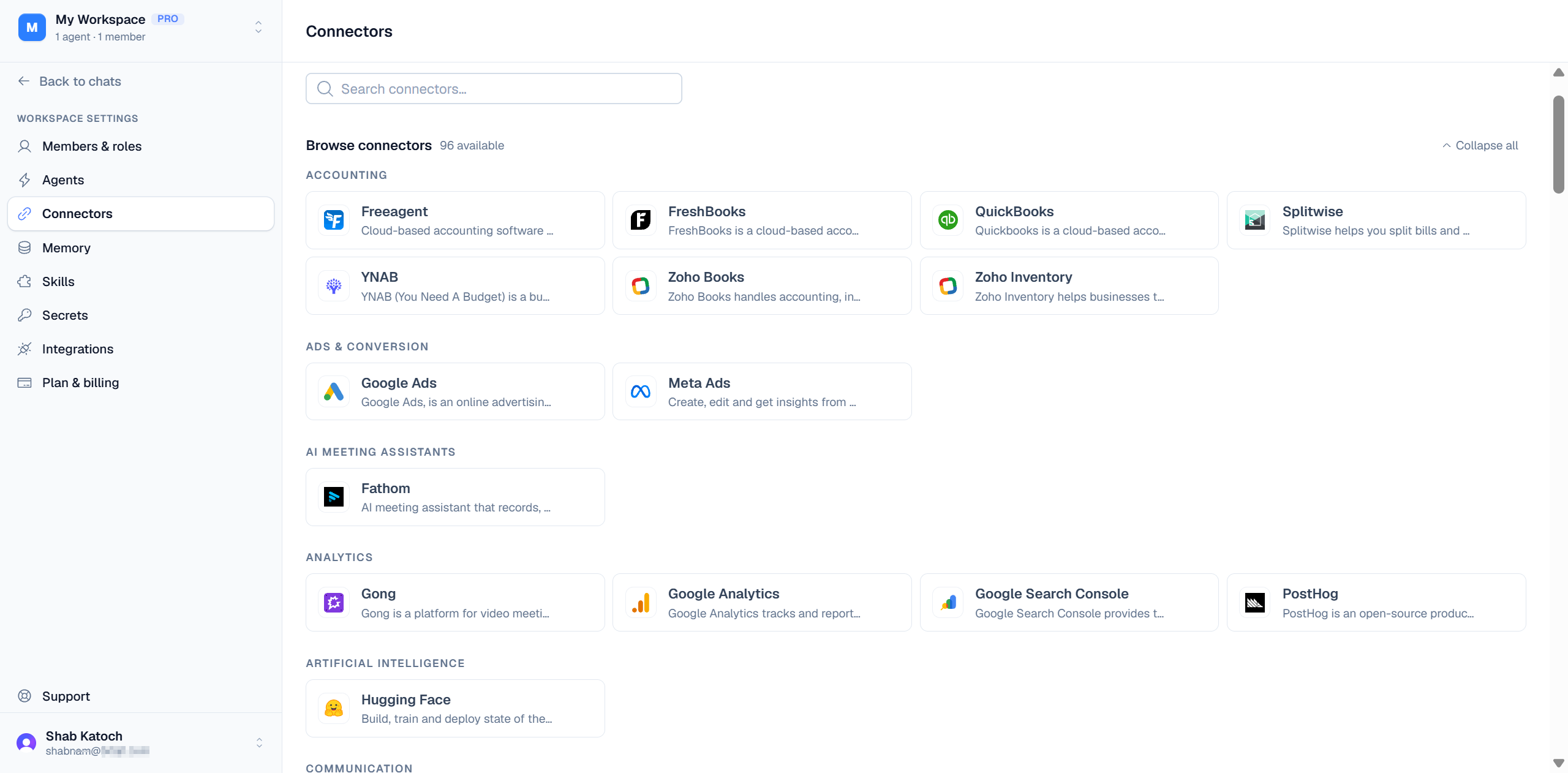This screenshot has width=1568, height=773.
Task: Open the Hugging Face emoji icon
Action: click(x=334, y=708)
